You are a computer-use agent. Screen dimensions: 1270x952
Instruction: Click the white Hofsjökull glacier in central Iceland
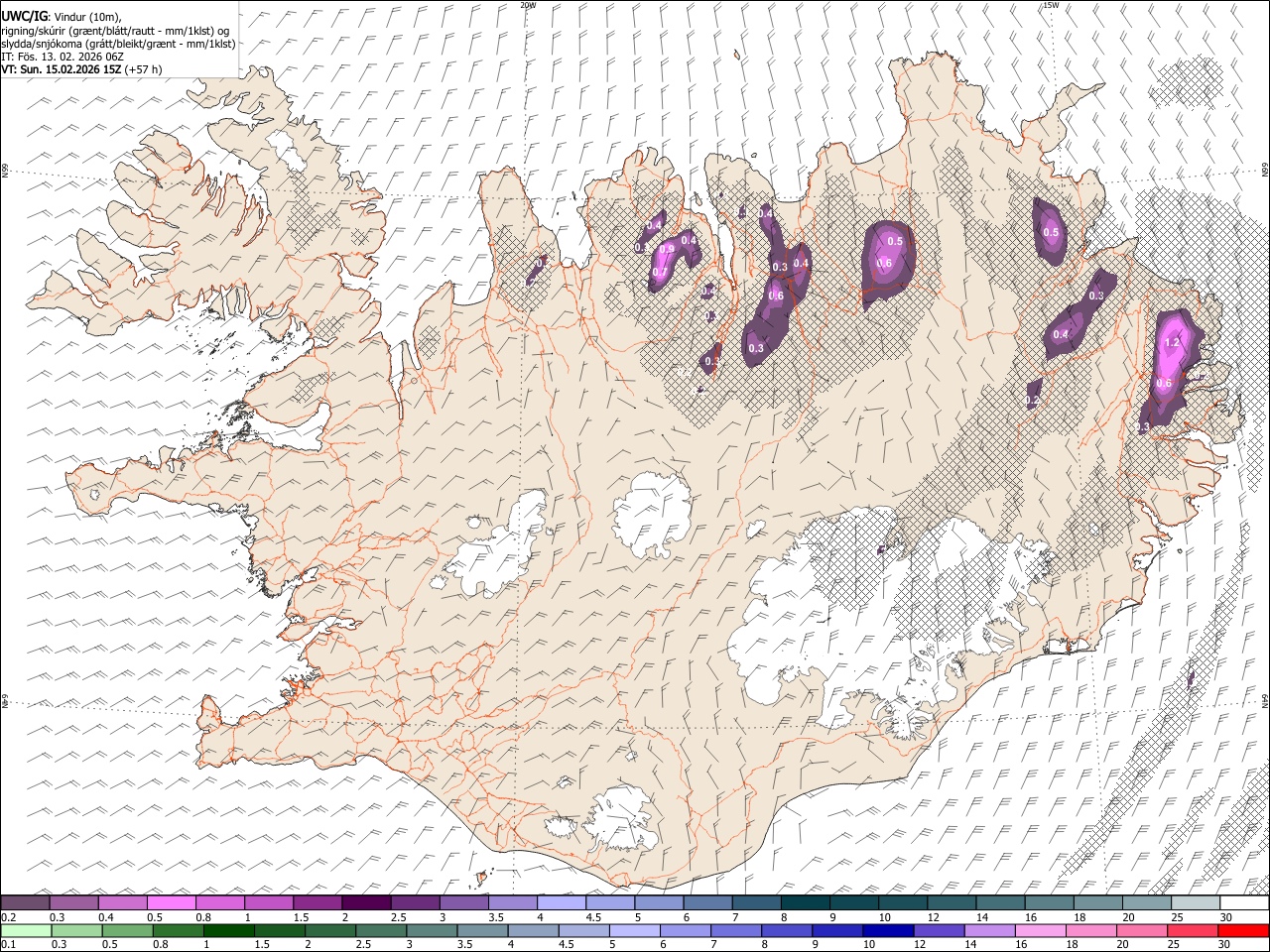tap(651, 514)
